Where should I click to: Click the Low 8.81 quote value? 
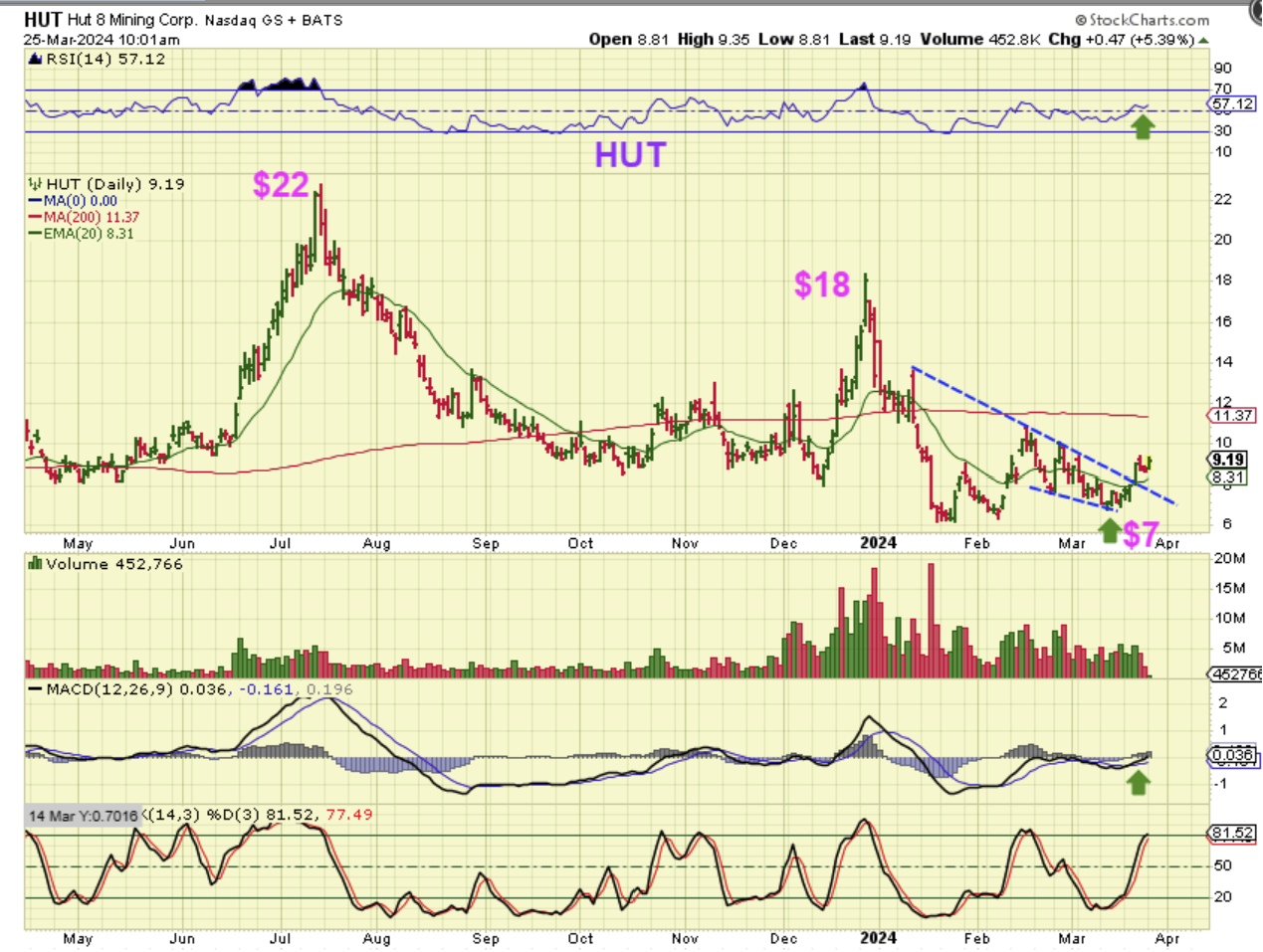[x=793, y=40]
